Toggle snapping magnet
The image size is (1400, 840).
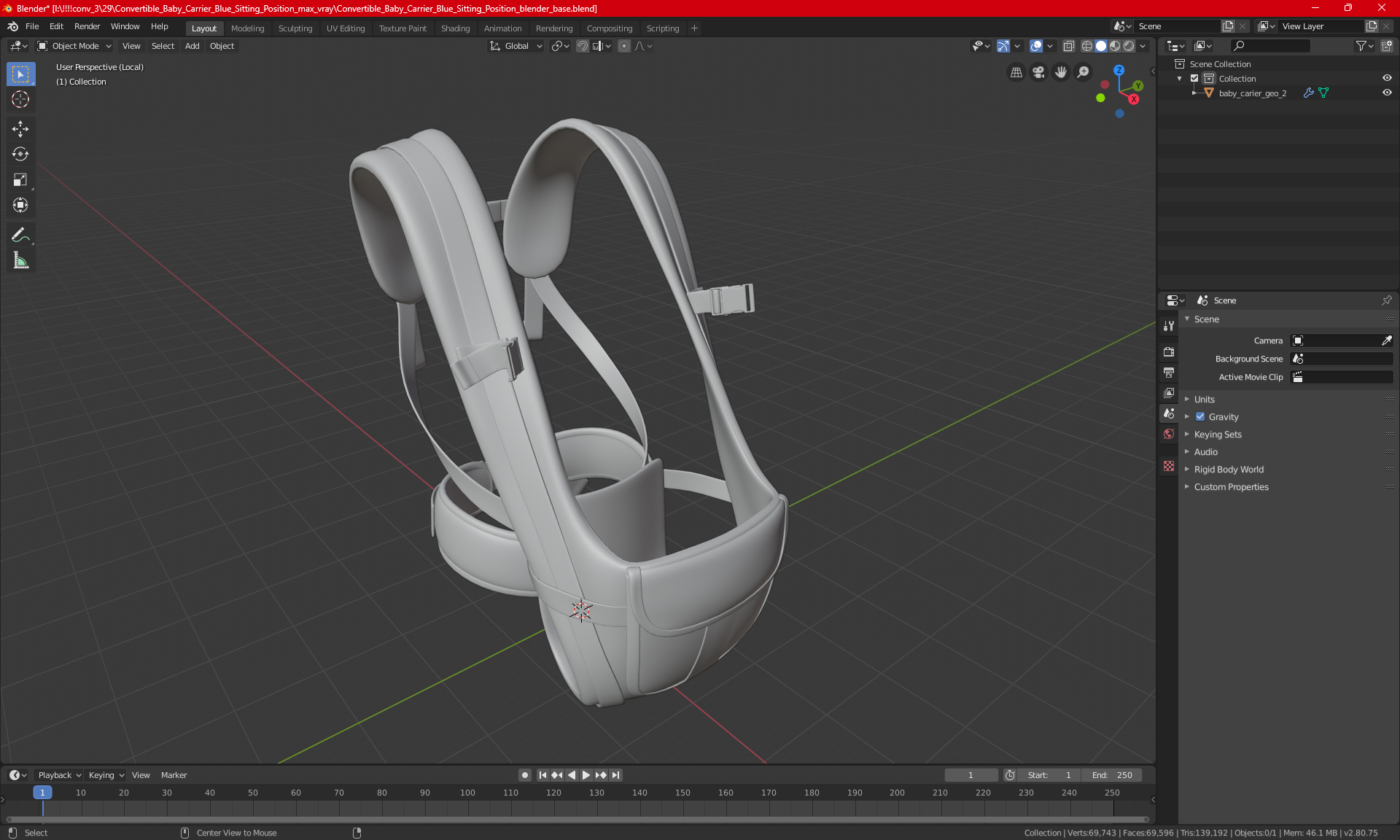[x=582, y=46]
